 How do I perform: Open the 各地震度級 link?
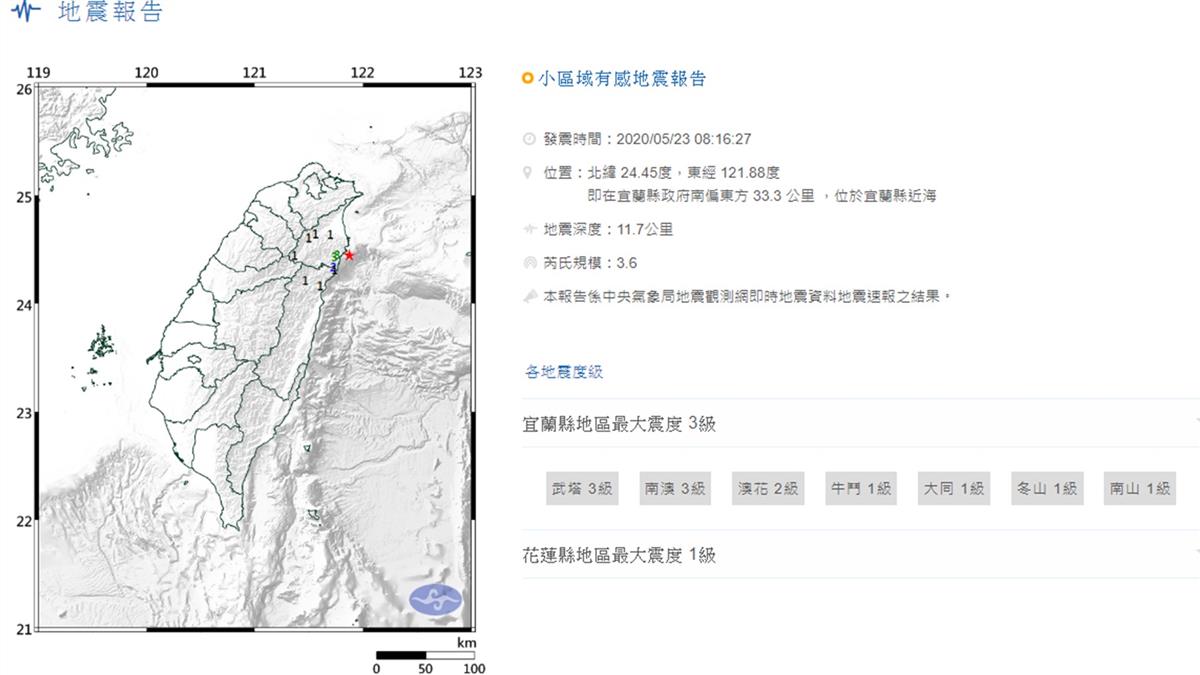[564, 372]
